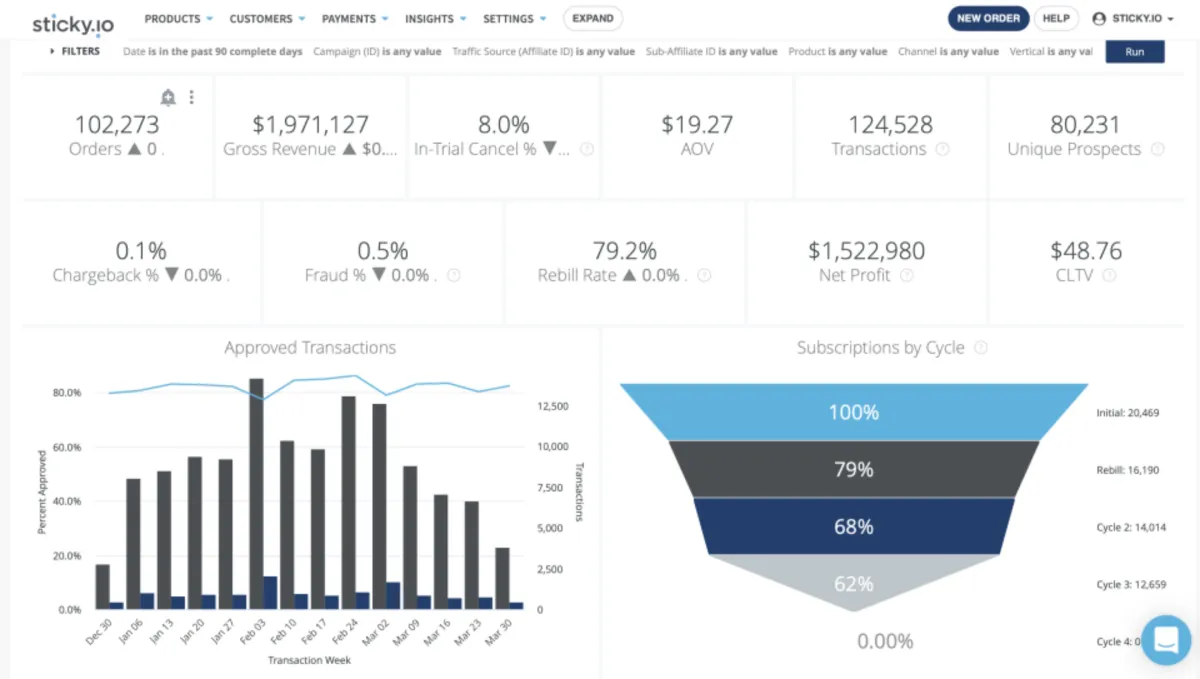Open the Payments menu
Screen dimensions: 1200x679
tap(355, 19)
